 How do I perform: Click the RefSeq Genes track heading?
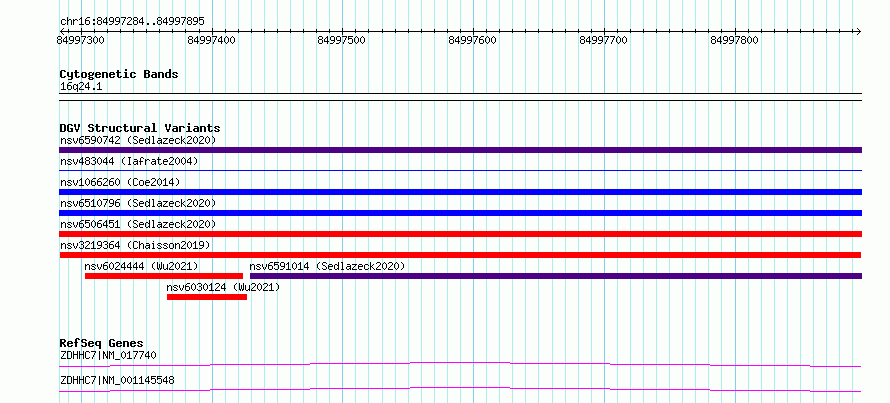102,343
